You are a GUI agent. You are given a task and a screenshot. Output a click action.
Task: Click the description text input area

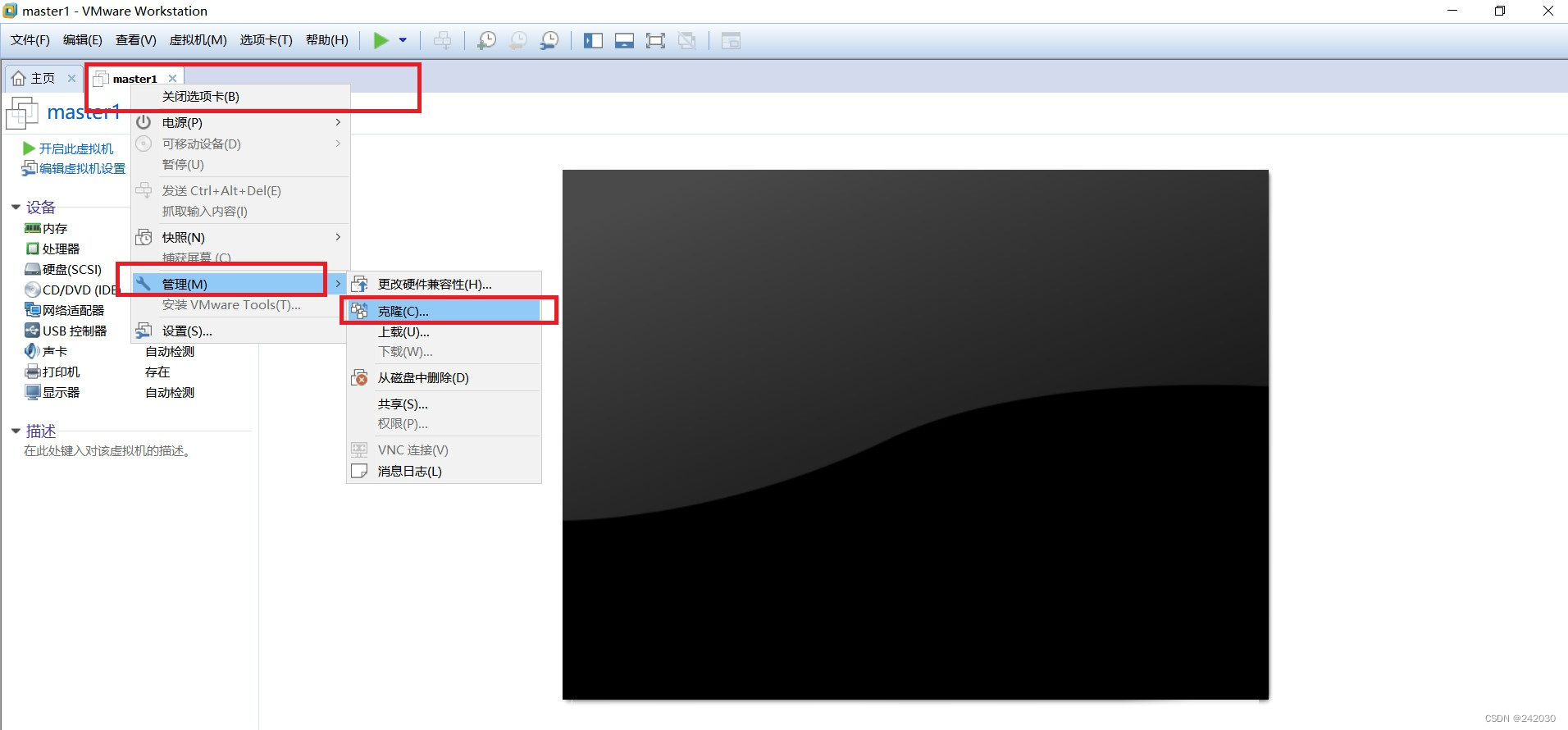point(108,451)
